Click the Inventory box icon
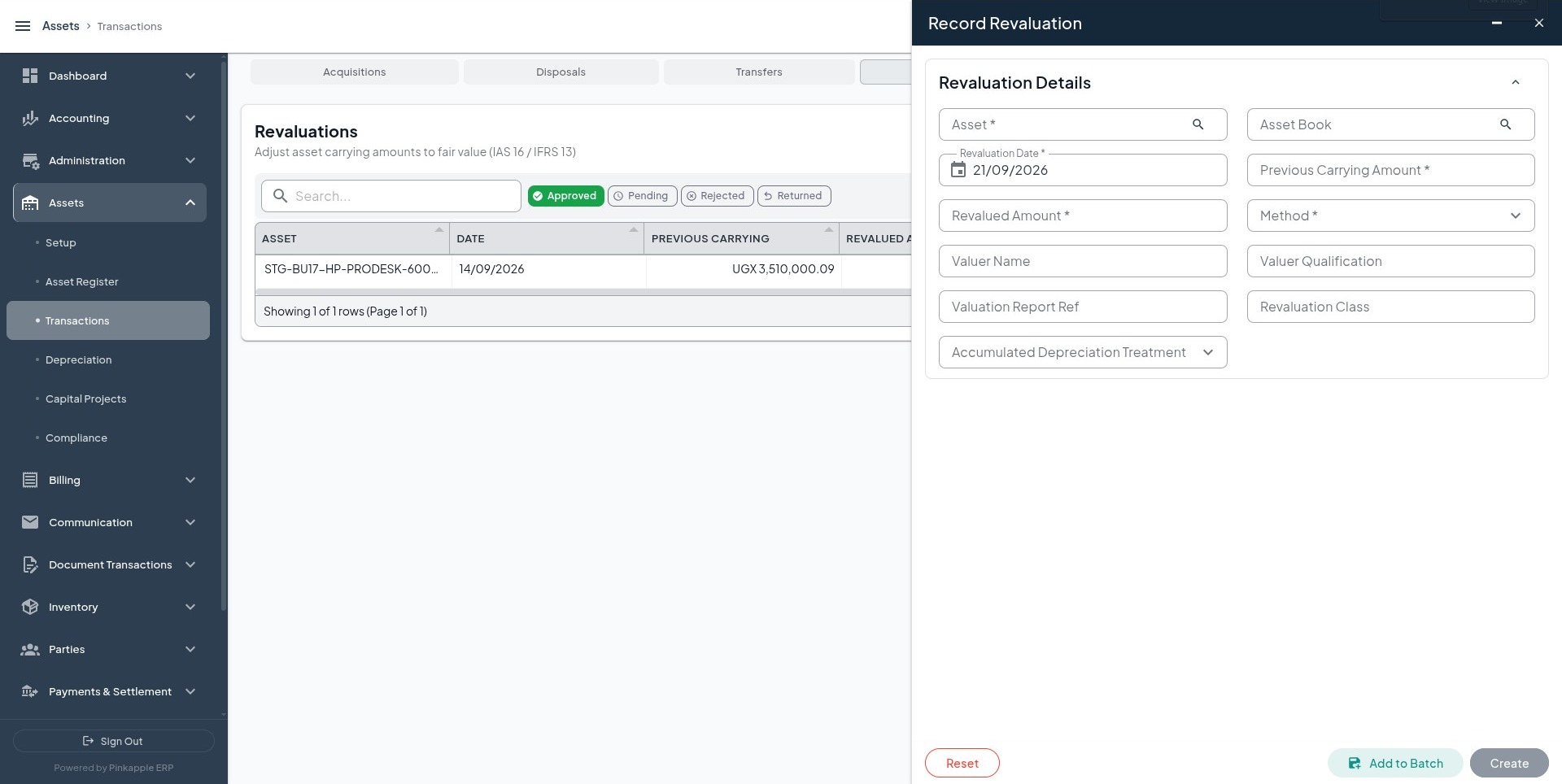This screenshot has width=1562, height=784. 30,607
